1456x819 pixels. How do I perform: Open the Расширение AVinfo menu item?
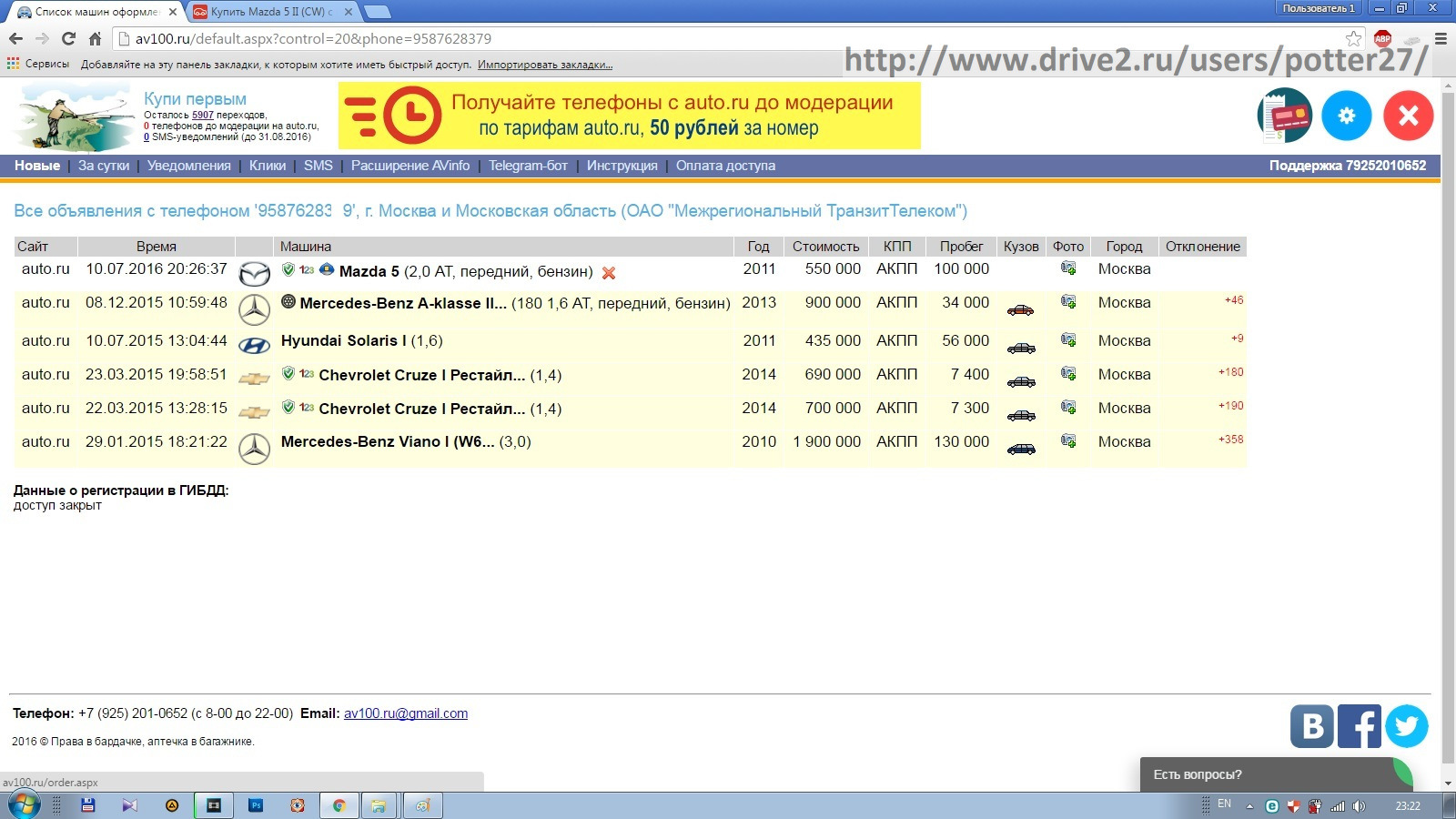point(410,166)
